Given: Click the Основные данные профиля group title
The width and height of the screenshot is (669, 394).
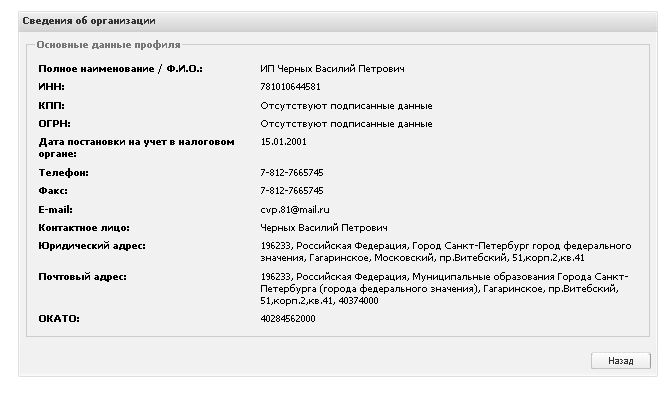Looking at the screenshot, I should [108, 44].
